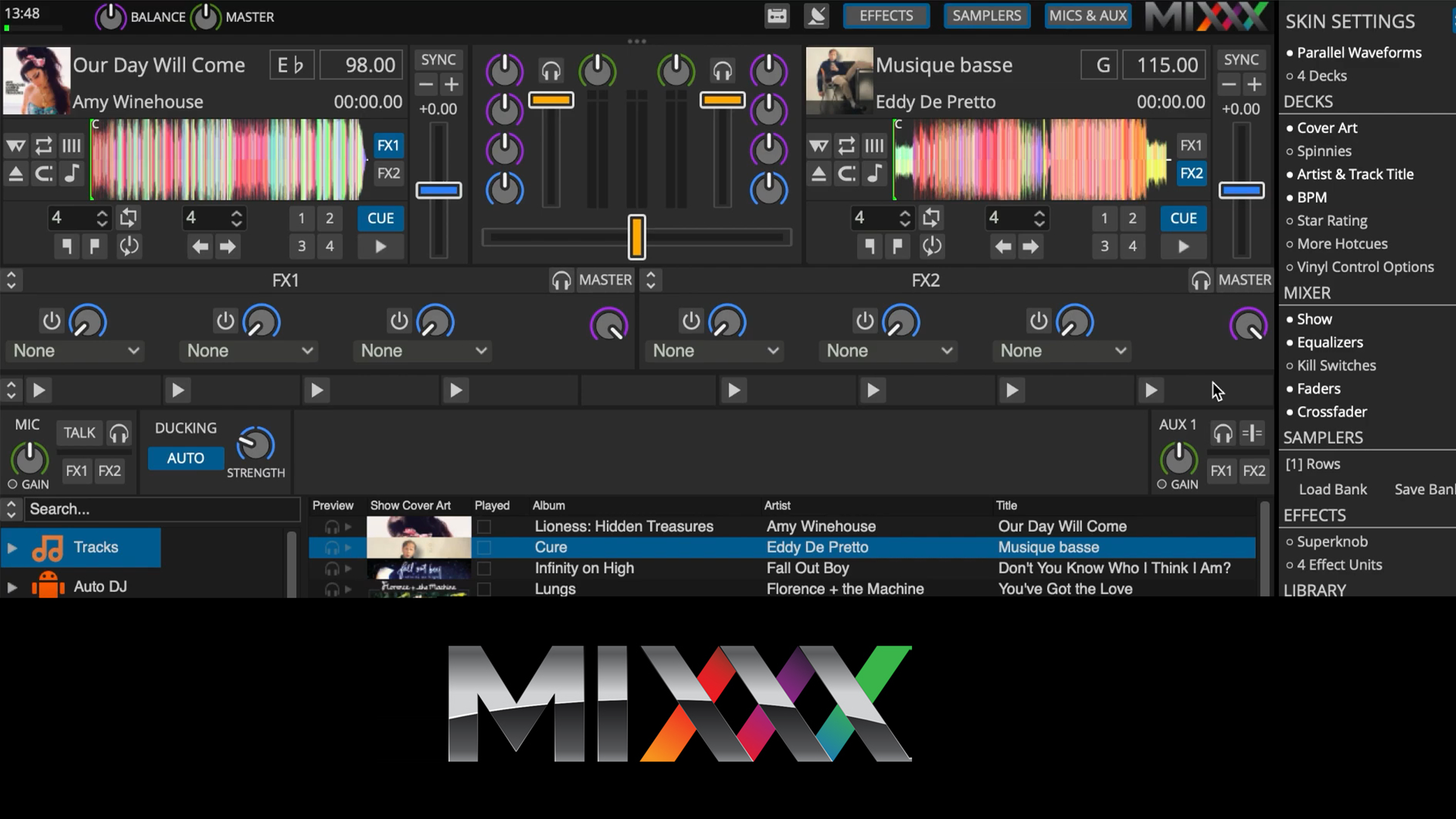Viewport: 1456px width, 819px height.
Task: Click the left channel orange volume fader
Action: (x=551, y=101)
